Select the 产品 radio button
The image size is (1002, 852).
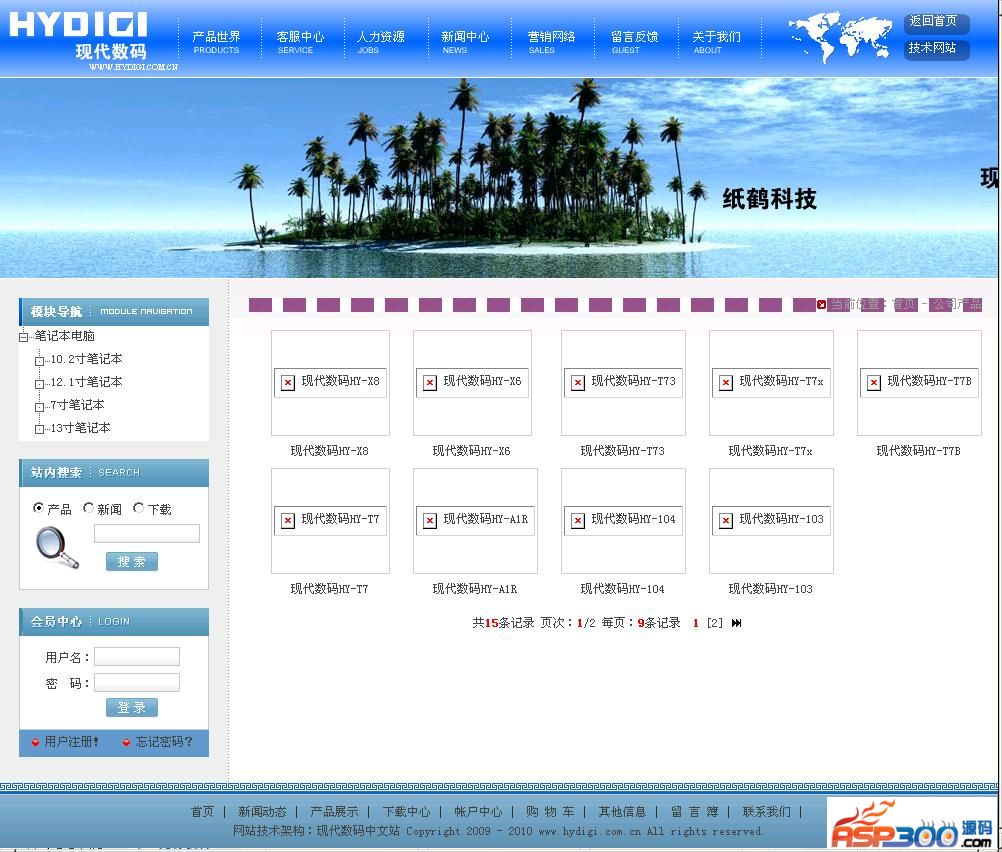39,508
